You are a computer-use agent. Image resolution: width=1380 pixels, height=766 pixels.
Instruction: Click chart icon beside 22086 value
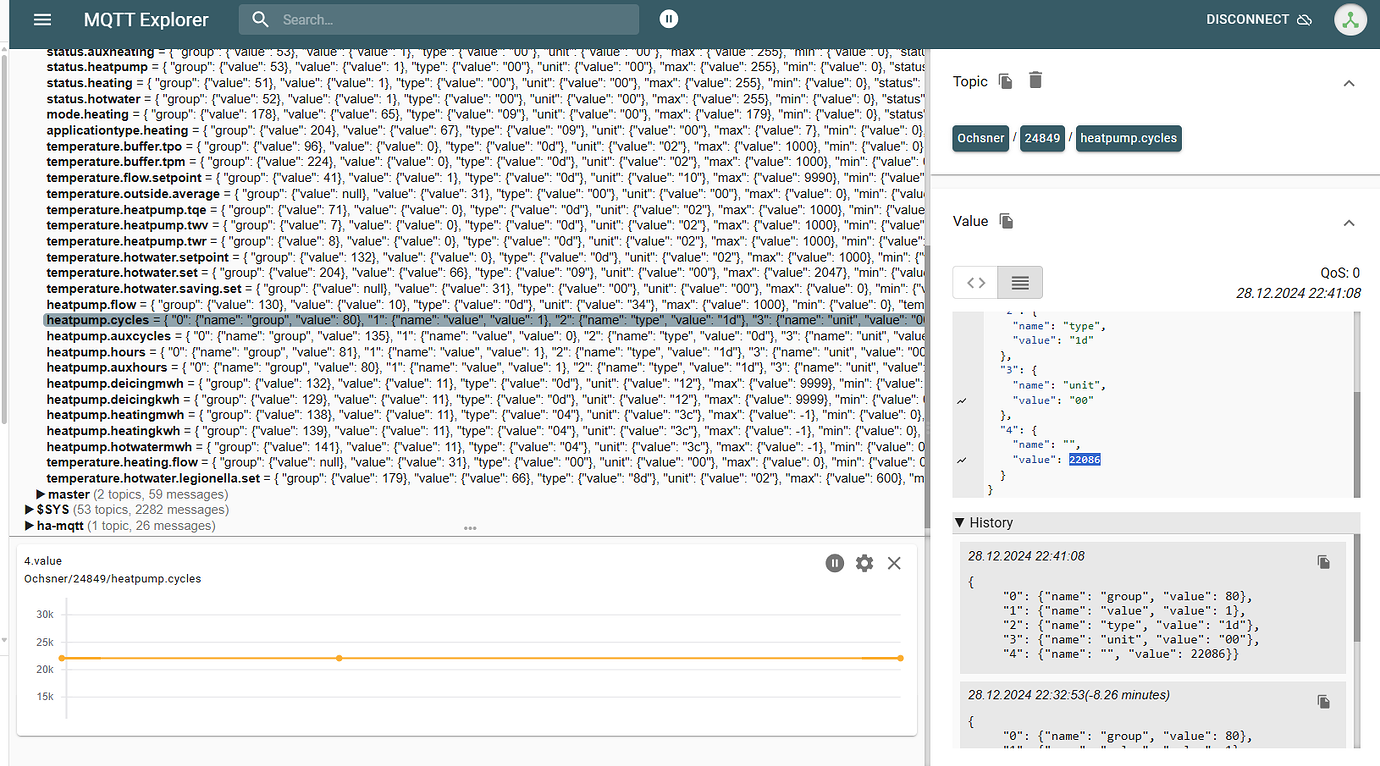coord(962,460)
